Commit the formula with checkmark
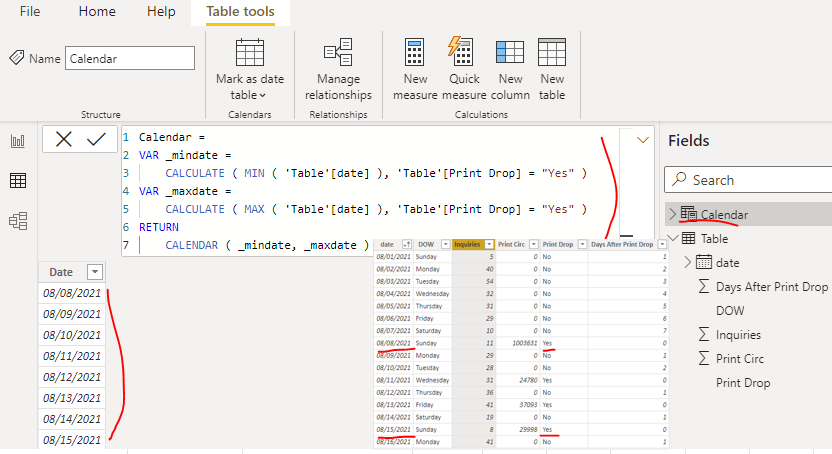Screen dimensions: 832x454 (96, 139)
